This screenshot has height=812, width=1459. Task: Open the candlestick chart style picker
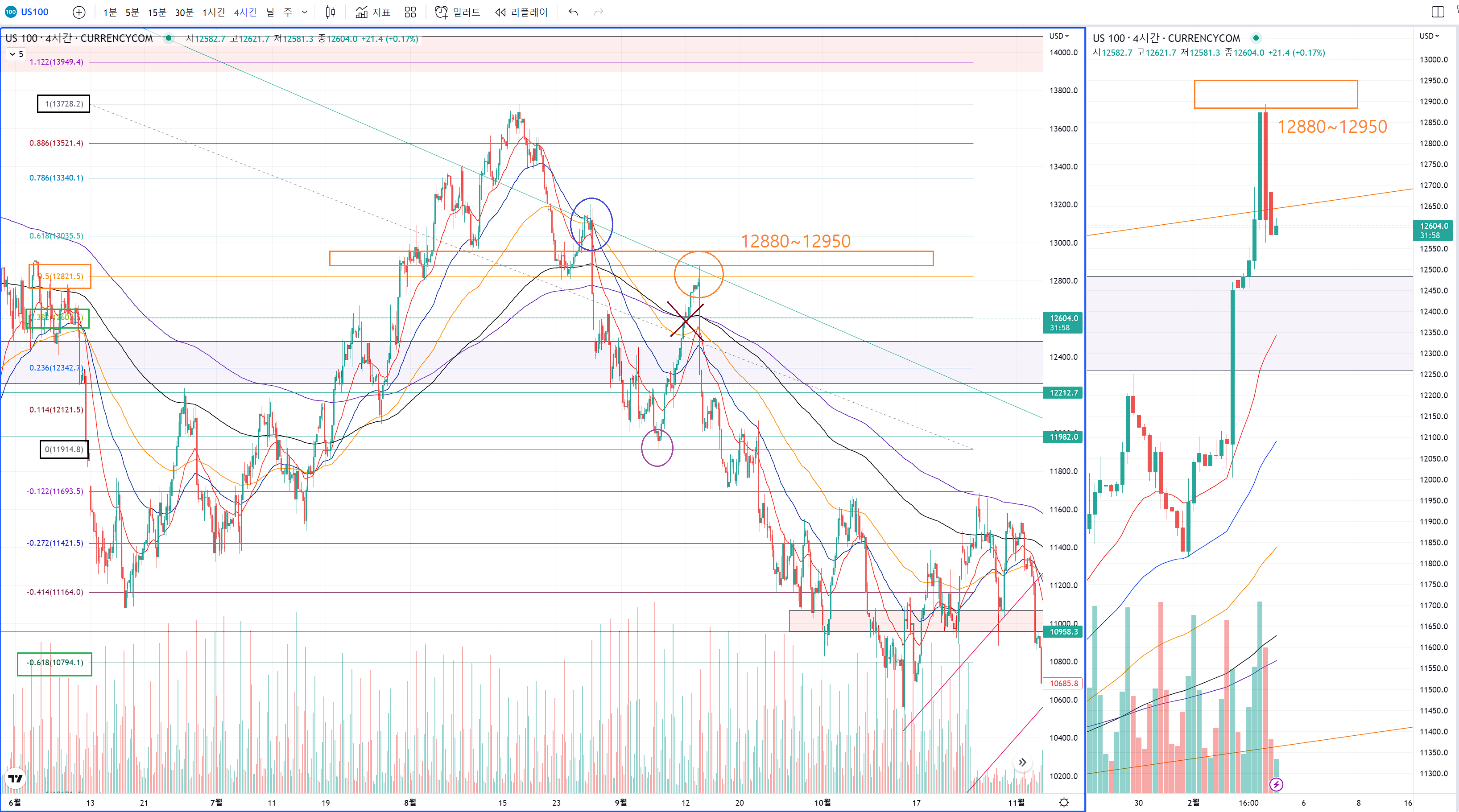click(x=330, y=12)
